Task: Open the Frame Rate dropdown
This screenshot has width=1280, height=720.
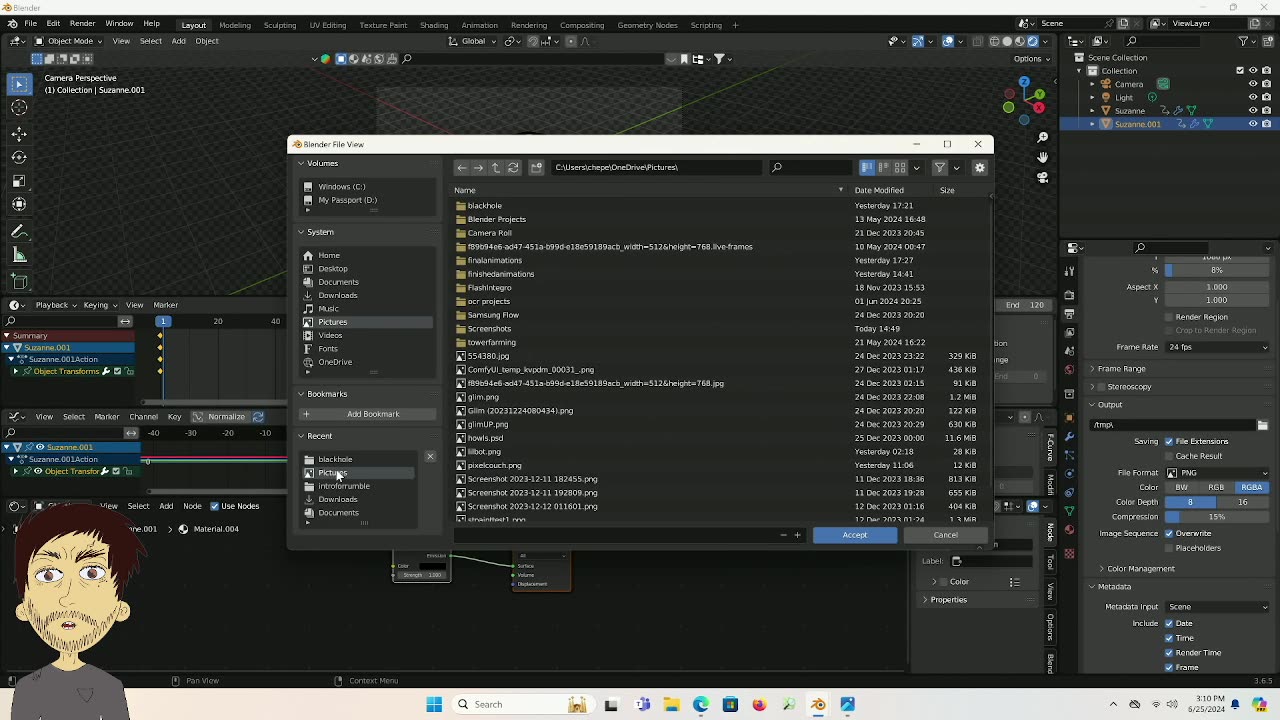Action: pyautogui.click(x=1218, y=347)
